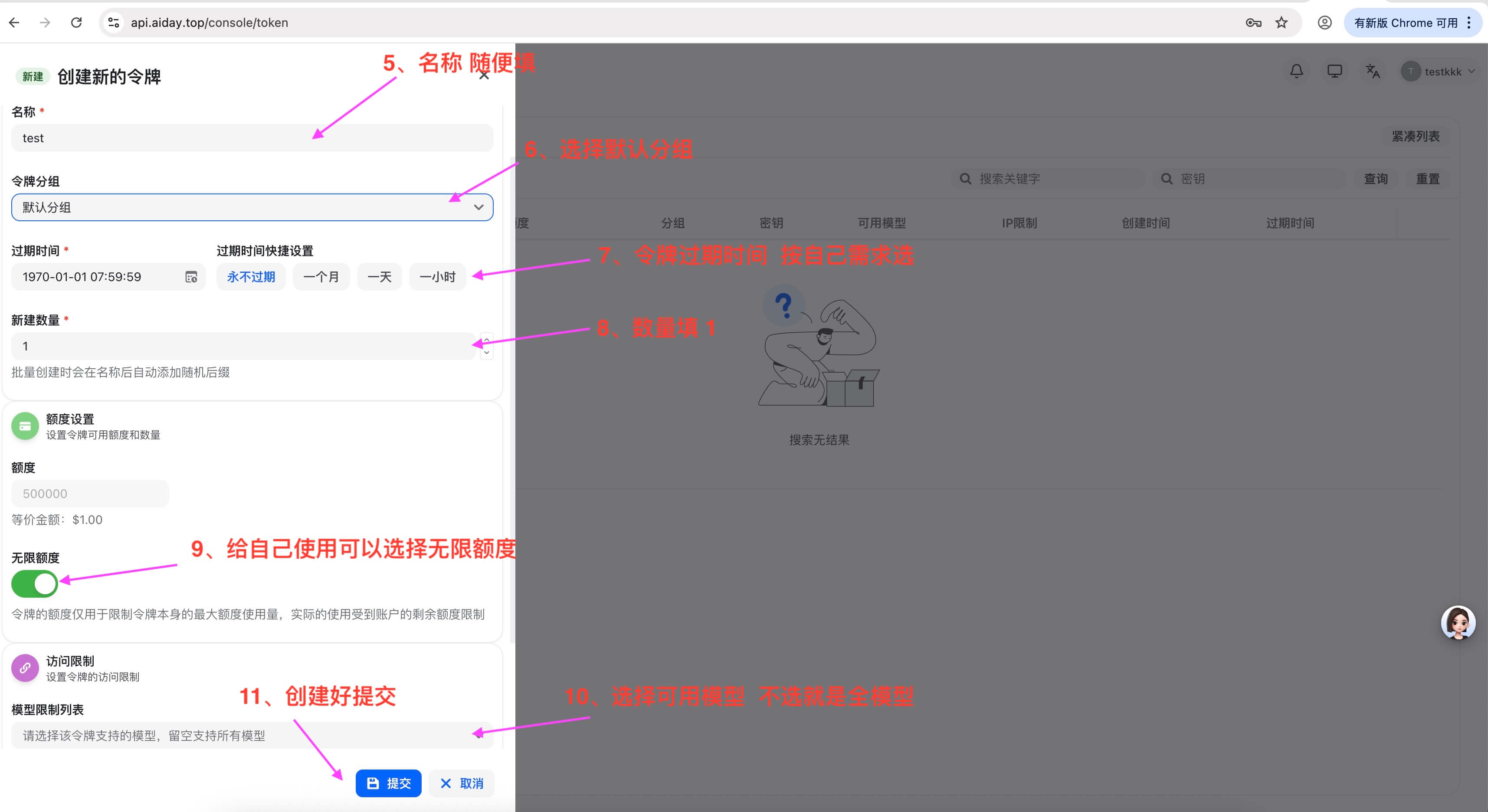Click the notification bell icon
This screenshot has height=812, width=1488.
pos(1296,71)
